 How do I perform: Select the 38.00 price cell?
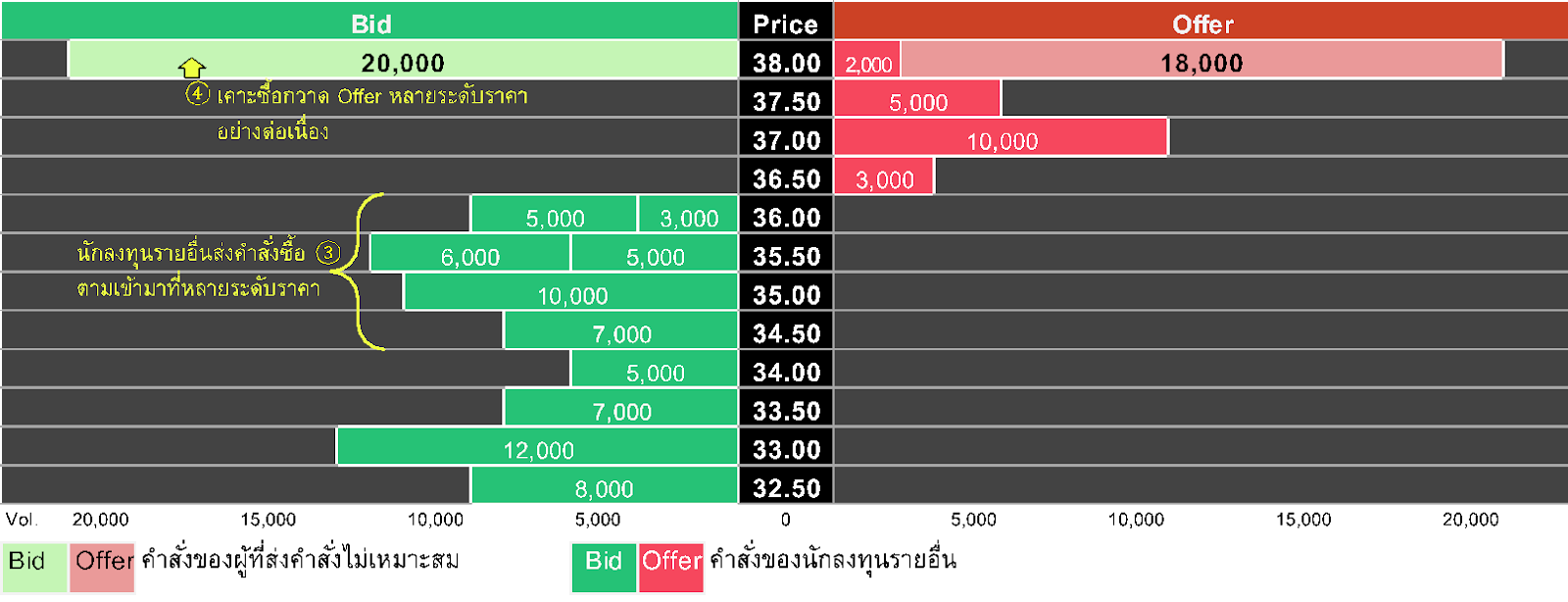click(x=785, y=63)
